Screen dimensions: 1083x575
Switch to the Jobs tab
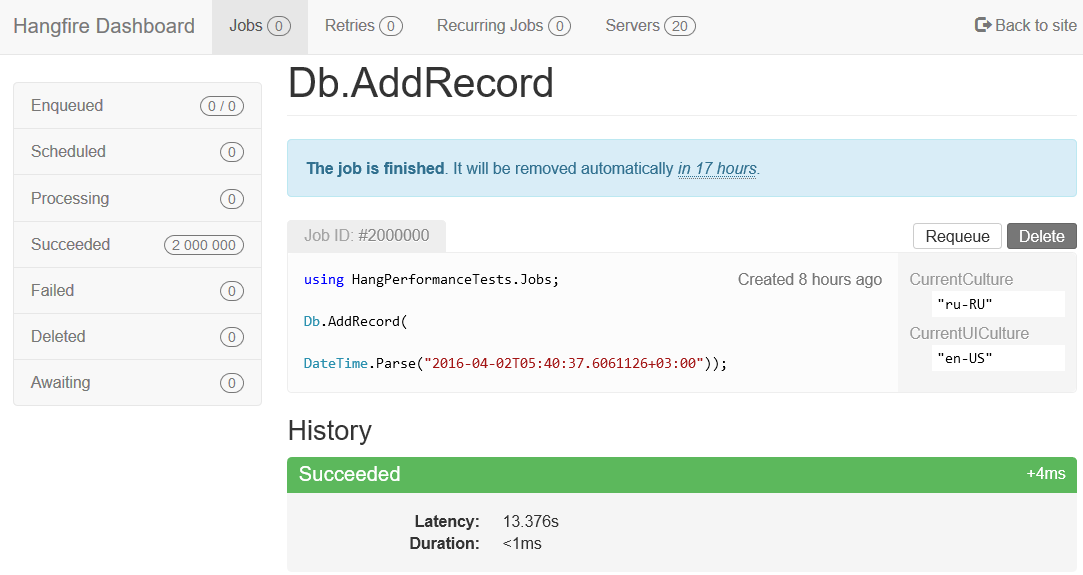tap(259, 26)
